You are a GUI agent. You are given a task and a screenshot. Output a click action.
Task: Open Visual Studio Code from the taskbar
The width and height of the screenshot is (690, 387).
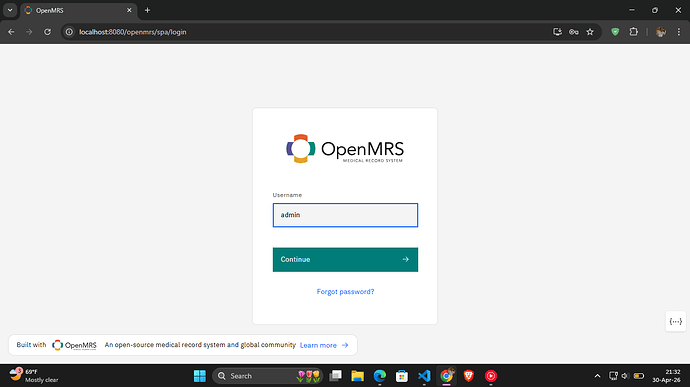click(424, 376)
